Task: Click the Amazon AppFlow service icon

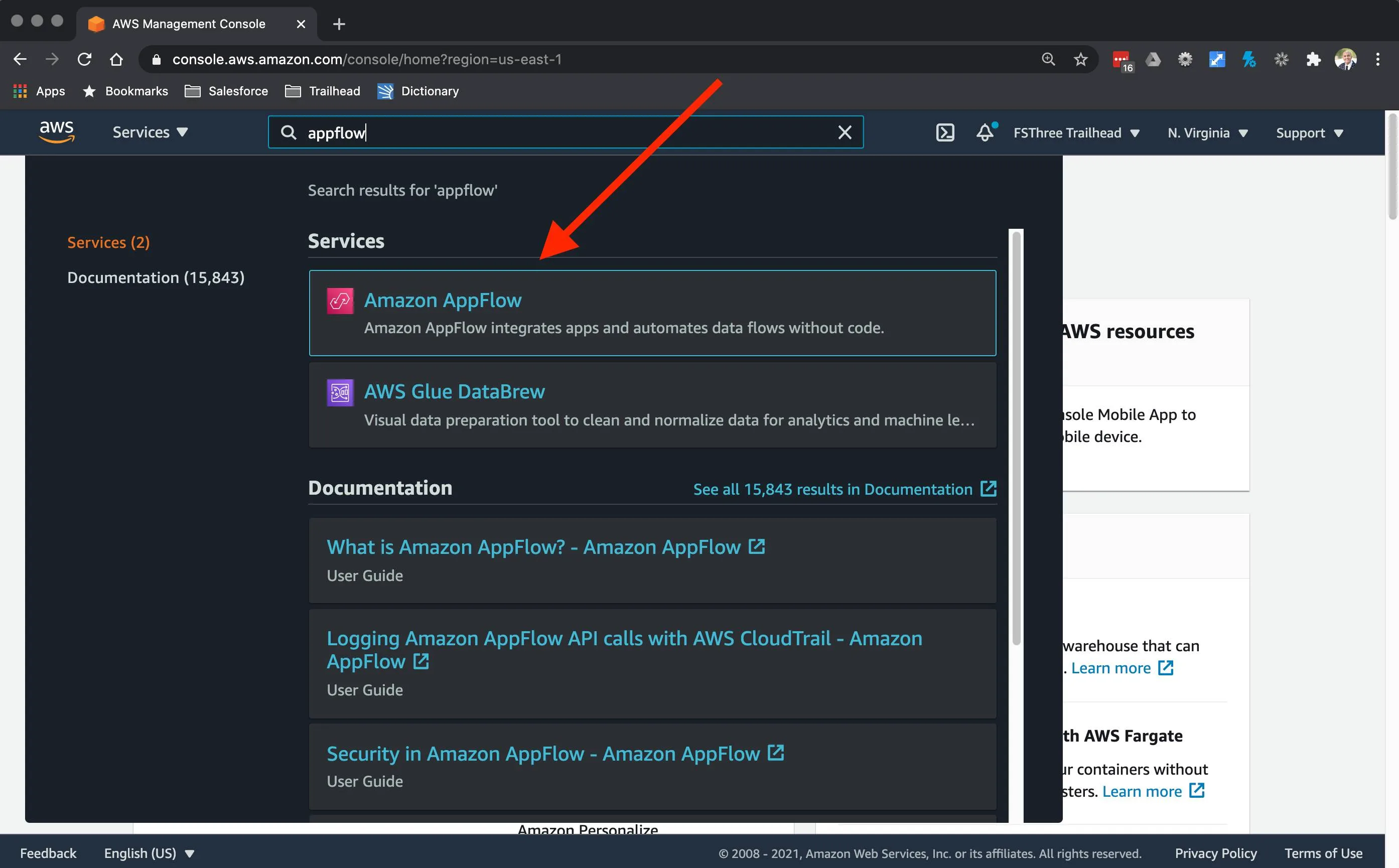Action: [341, 300]
